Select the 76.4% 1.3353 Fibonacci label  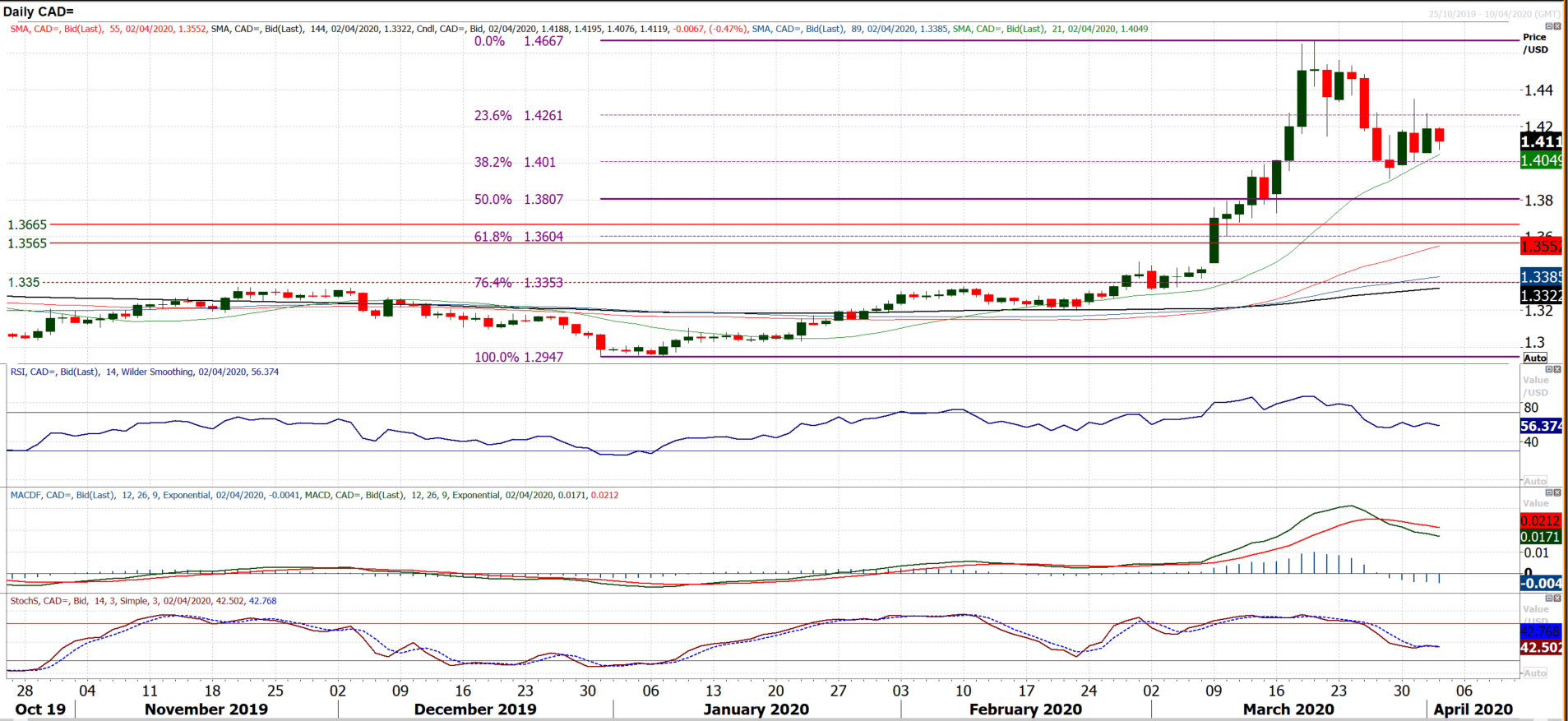tap(519, 283)
